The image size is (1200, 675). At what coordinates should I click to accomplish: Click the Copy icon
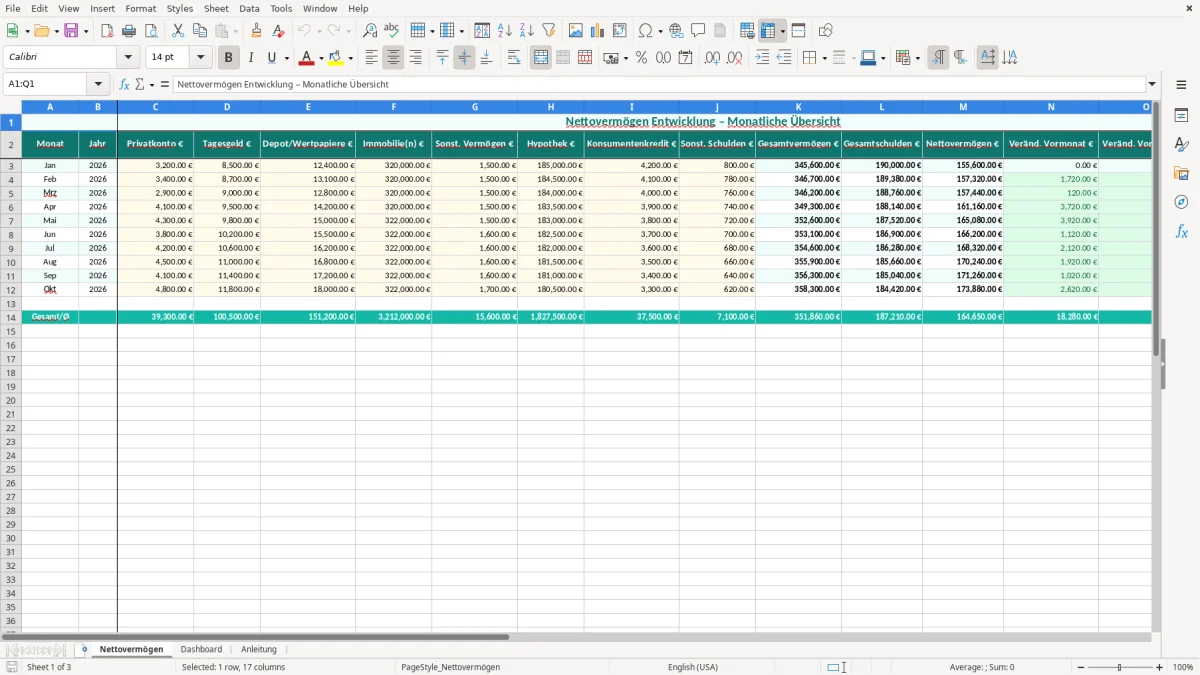pos(200,31)
